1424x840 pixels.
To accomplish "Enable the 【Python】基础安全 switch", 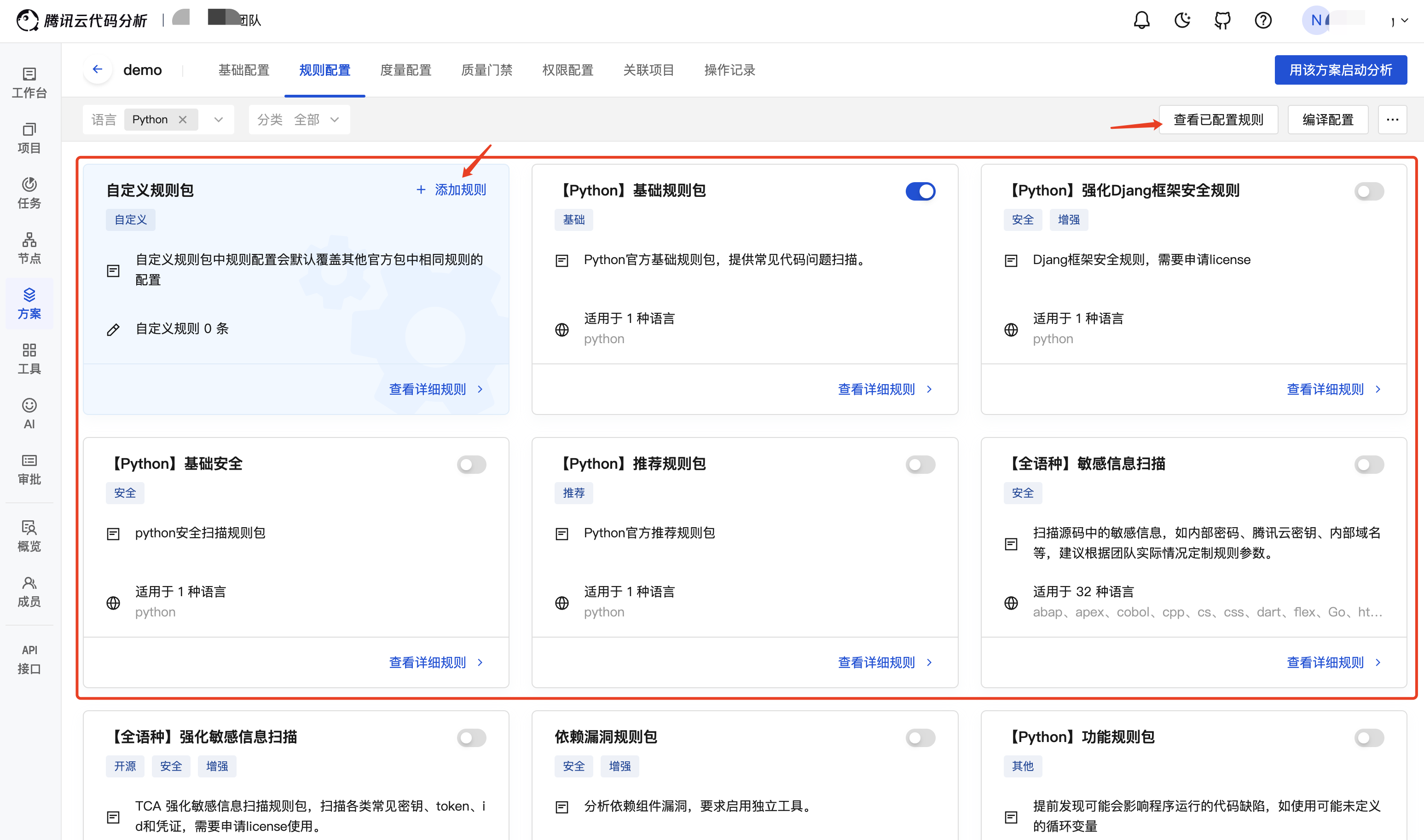I will 471,465.
